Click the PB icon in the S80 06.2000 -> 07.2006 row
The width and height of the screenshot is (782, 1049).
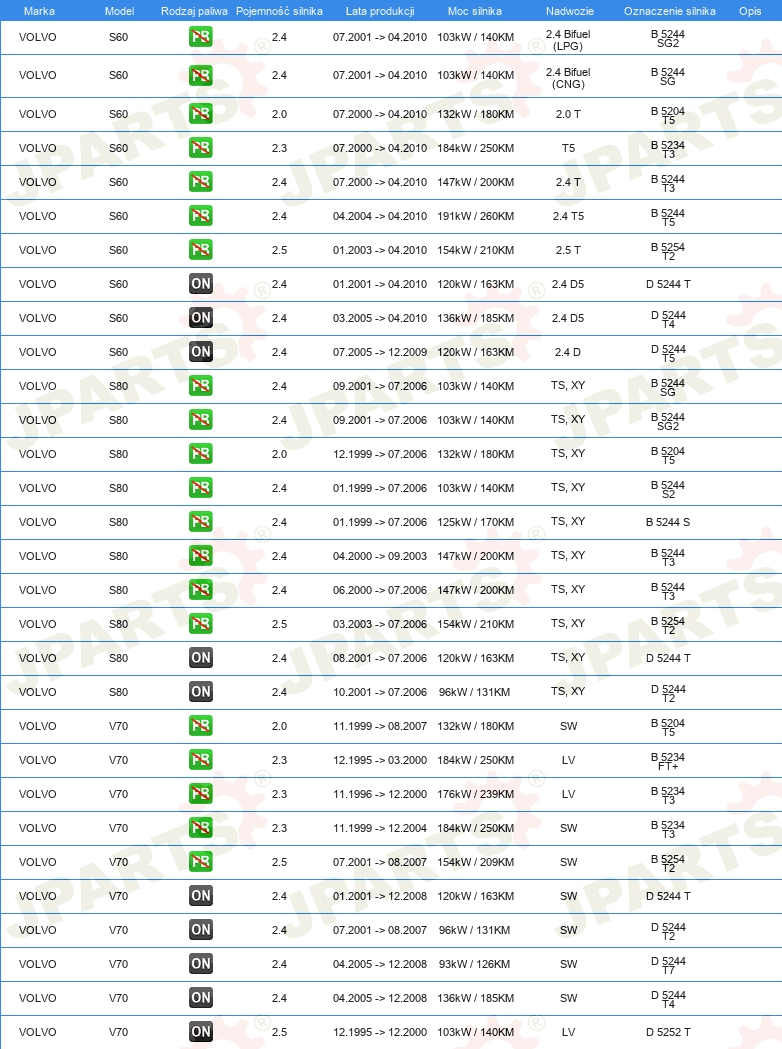coord(201,590)
